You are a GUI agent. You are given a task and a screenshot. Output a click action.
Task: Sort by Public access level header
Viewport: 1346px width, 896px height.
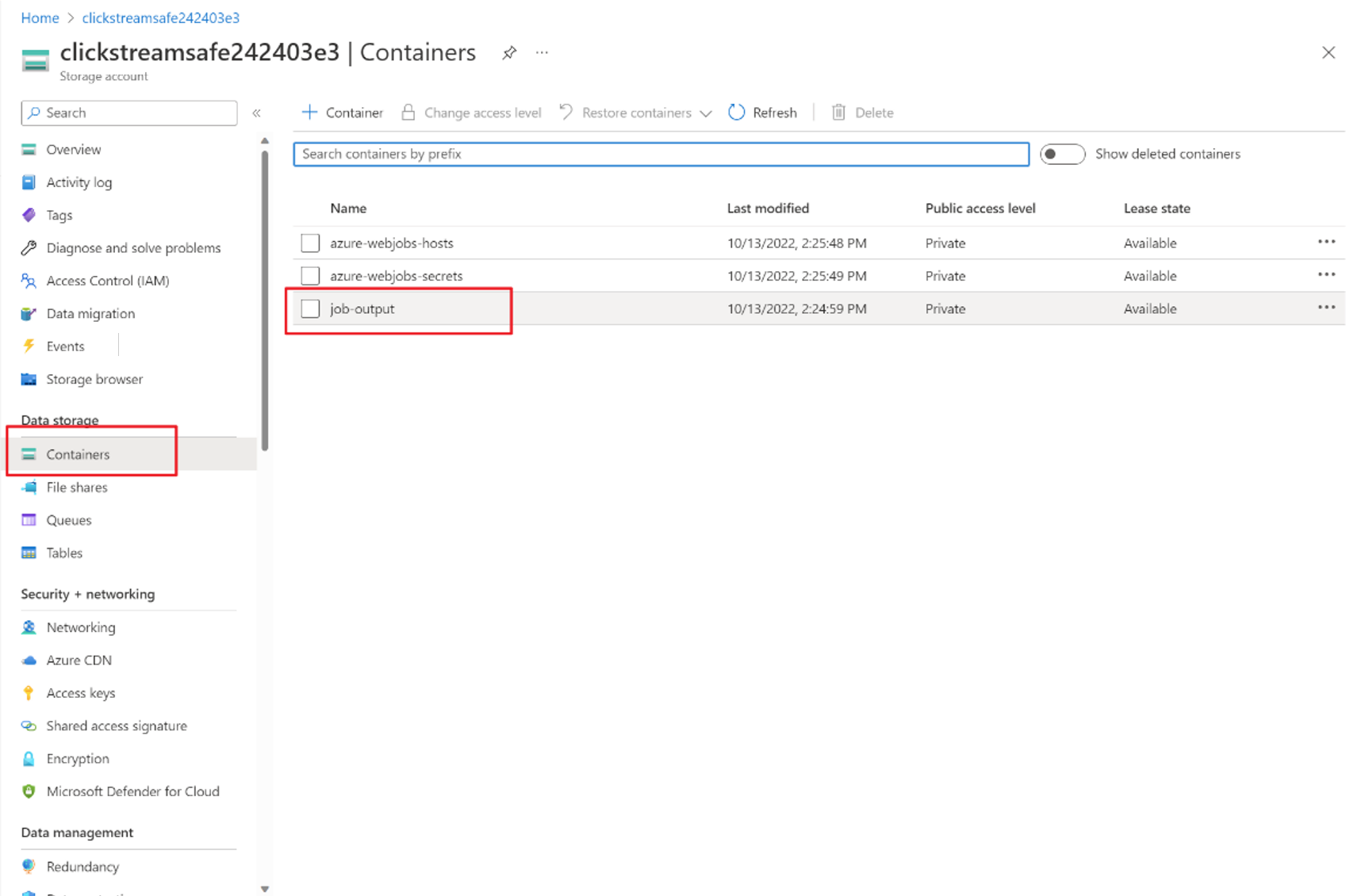point(980,209)
